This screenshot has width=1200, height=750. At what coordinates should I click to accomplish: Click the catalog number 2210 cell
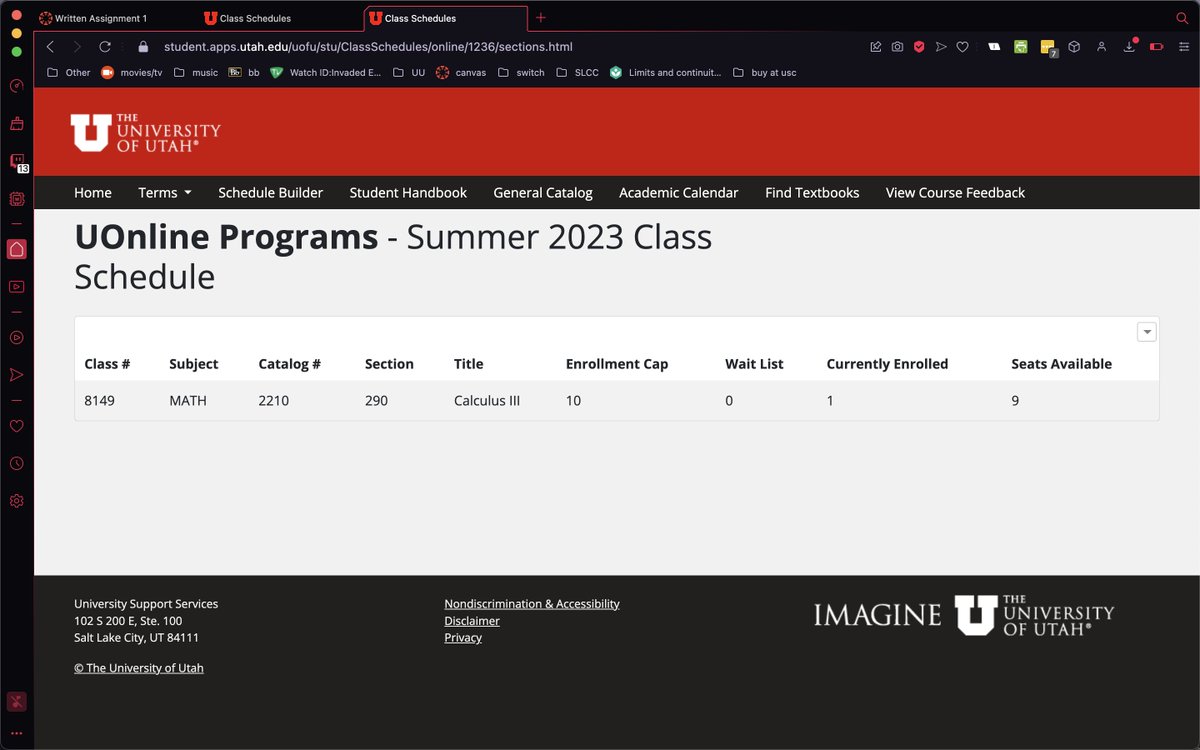click(273, 401)
